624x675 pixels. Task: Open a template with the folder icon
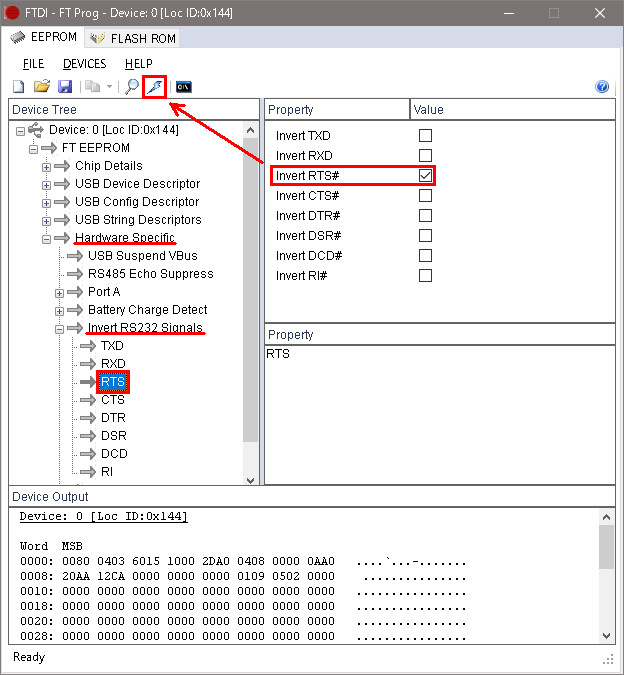pos(42,87)
